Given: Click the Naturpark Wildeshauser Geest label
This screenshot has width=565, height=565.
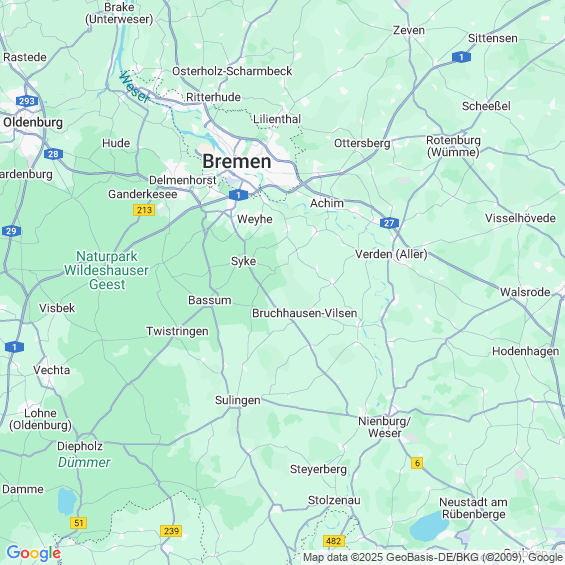Looking at the screenshot, I should [x=107, y=270].
